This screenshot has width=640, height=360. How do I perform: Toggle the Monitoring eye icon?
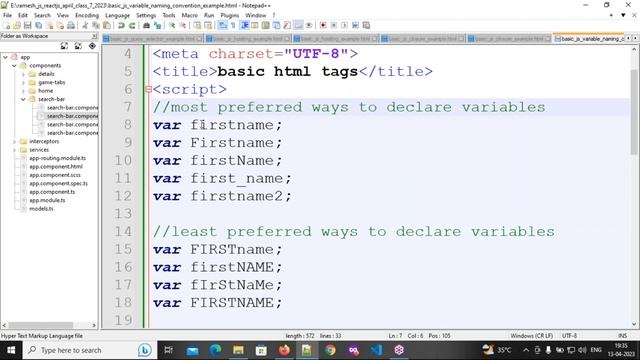[x=310, y=25]
